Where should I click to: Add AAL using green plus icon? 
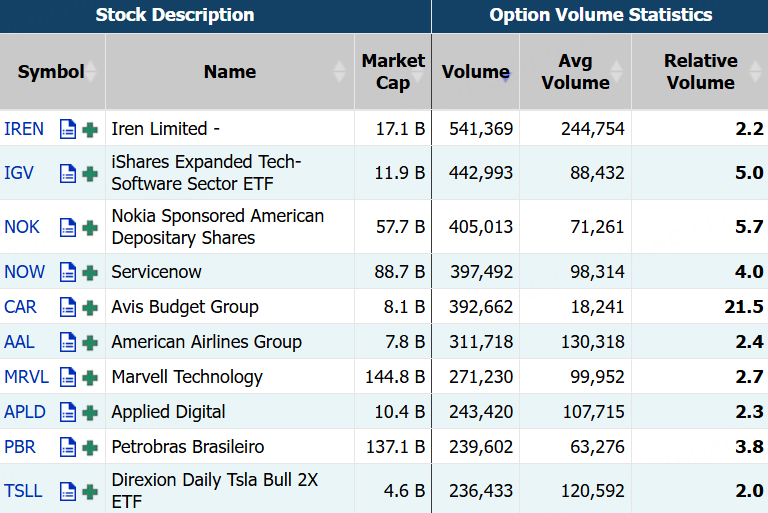pos(90,342)
